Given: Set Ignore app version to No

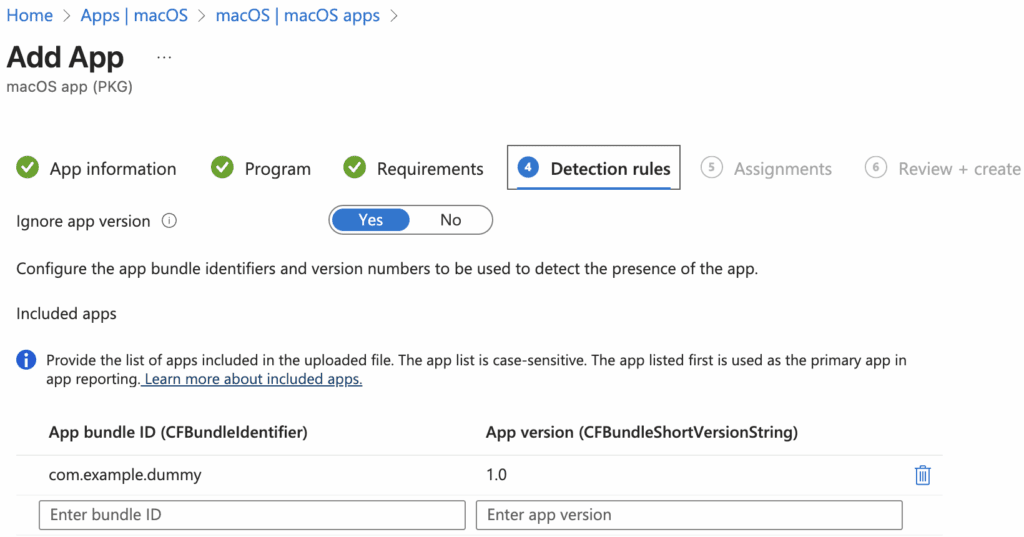Looking at the screenshot, I should [x=451, y=220].
